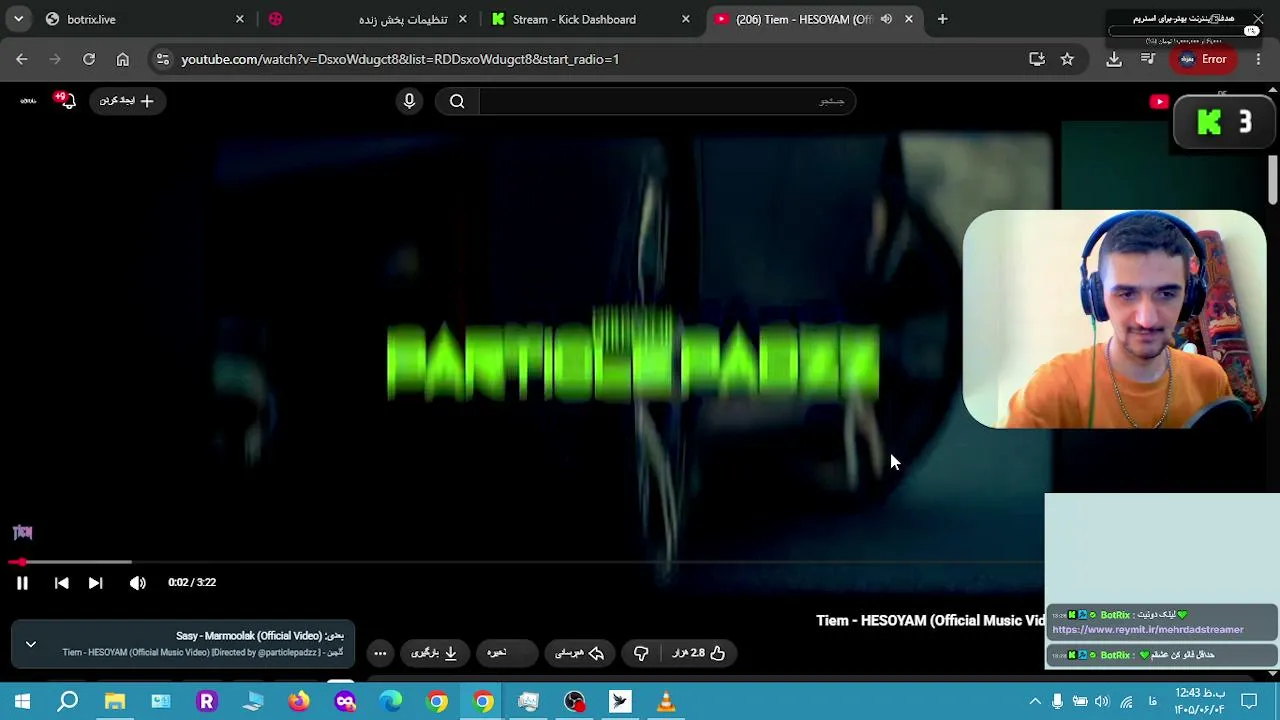Expand the 'Sasy - Marmoolak' up-next panel

click(x=31, y=645)
